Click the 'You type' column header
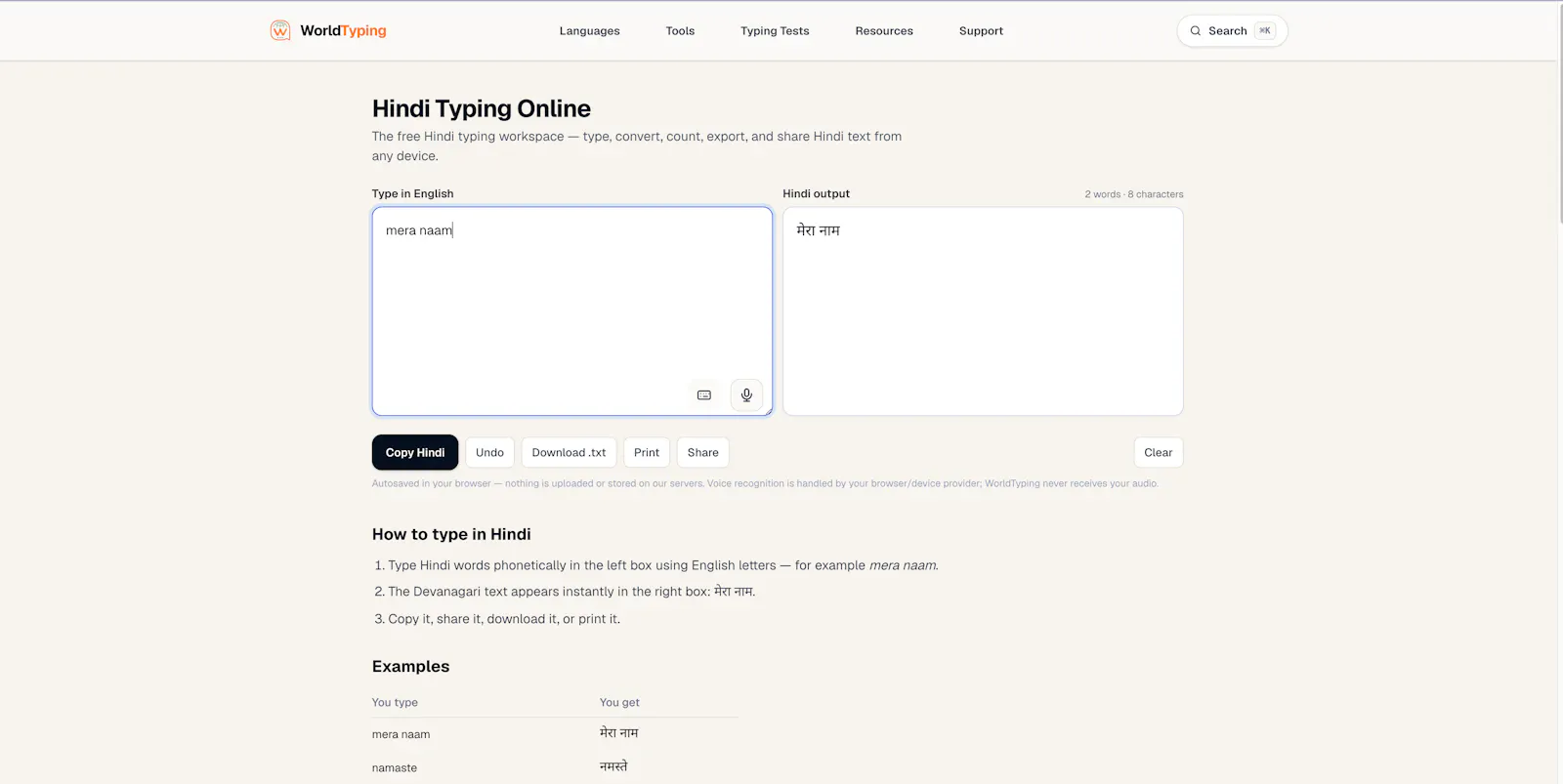This screenshot has width=1563, height=784. coord(395,702)
